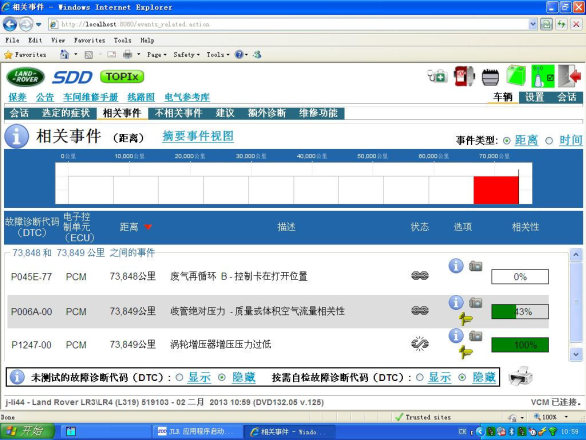The height and width of the screenshot is (440, 586).
Task: Click the printer icon at bottom right
Action: [521, 377]
